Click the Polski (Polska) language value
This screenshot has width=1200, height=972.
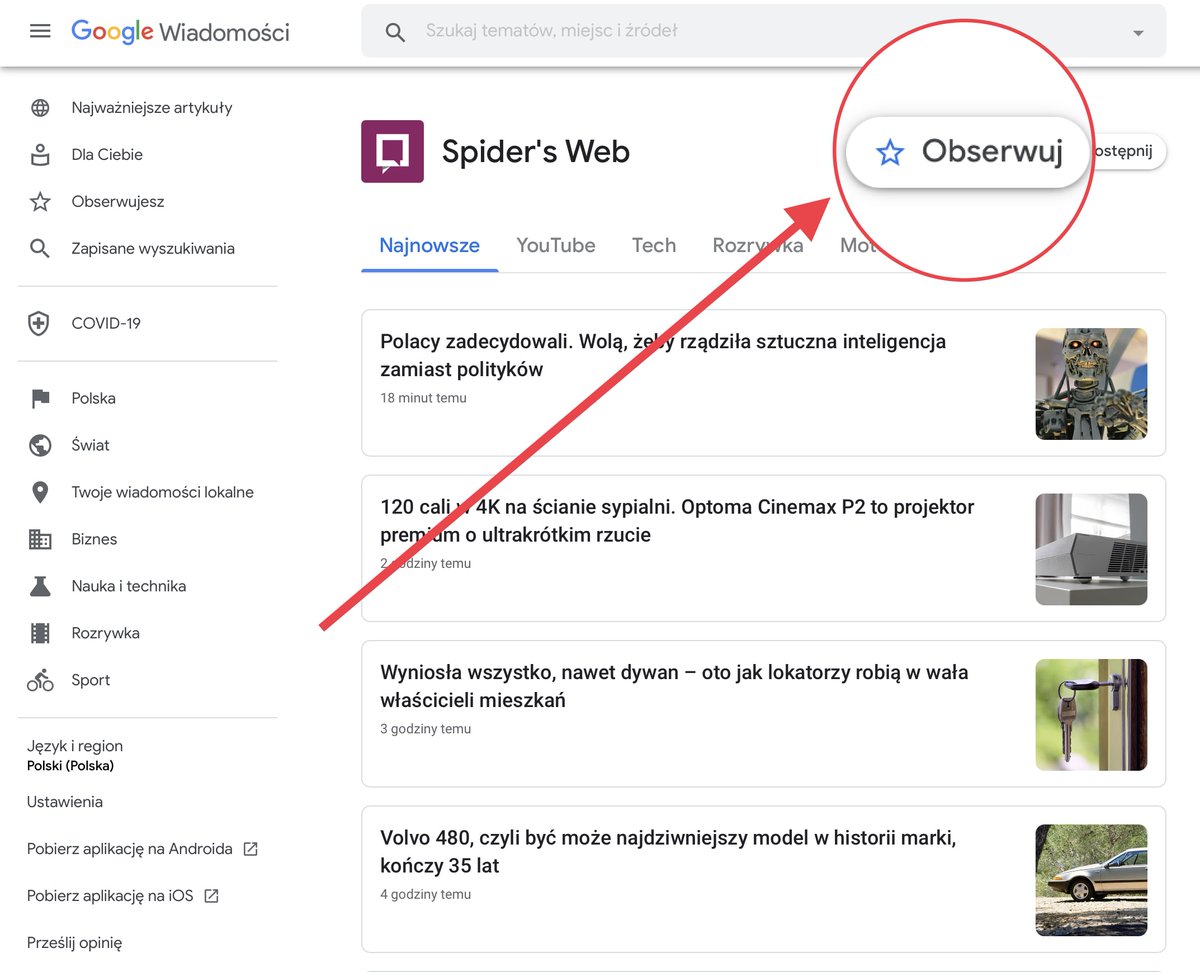tap(70, 766)
